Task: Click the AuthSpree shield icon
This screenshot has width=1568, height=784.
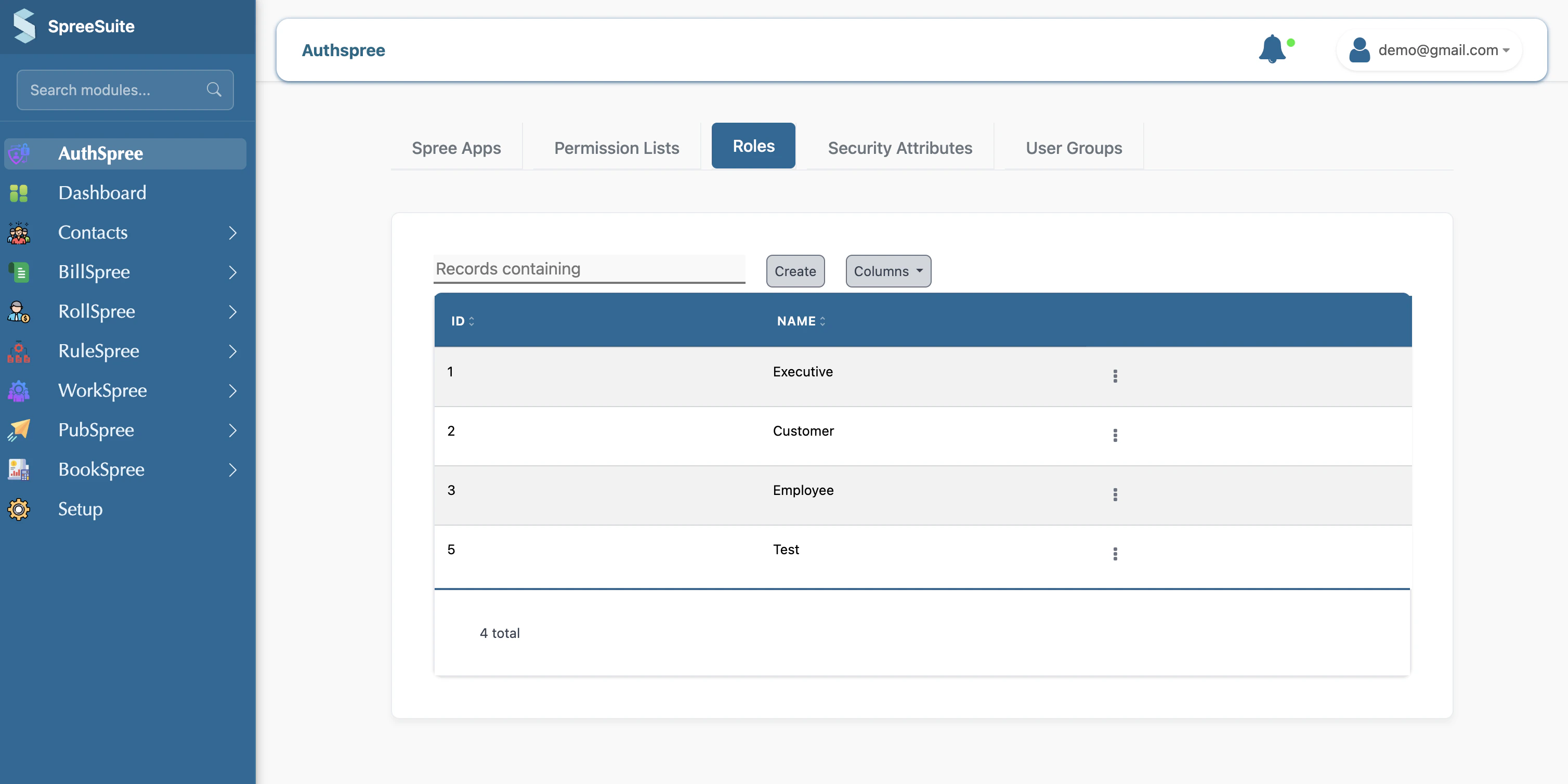Action: tap(19, 153)
